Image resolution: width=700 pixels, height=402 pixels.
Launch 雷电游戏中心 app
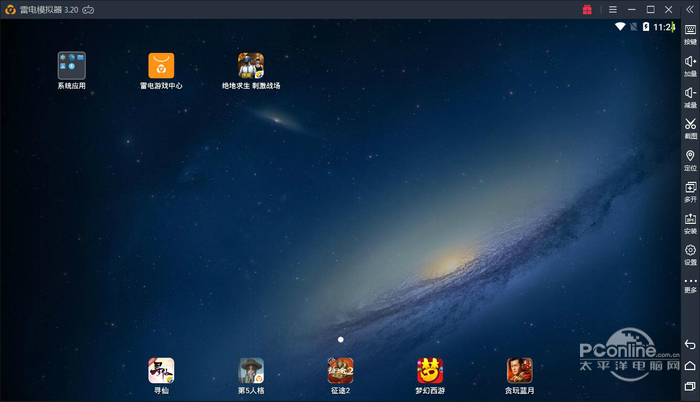point(161,66)
